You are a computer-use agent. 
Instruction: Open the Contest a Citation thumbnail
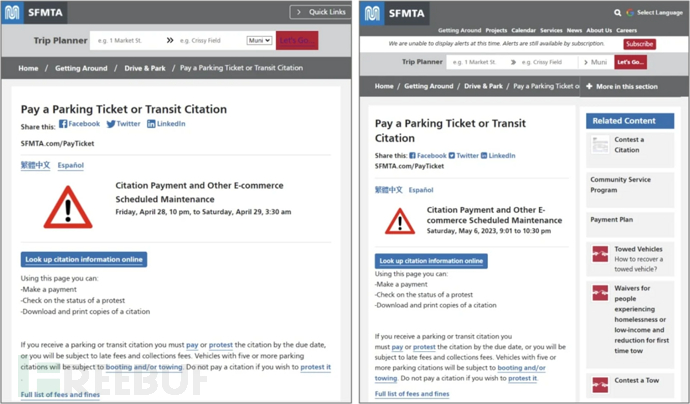click(x=600, y=145)
